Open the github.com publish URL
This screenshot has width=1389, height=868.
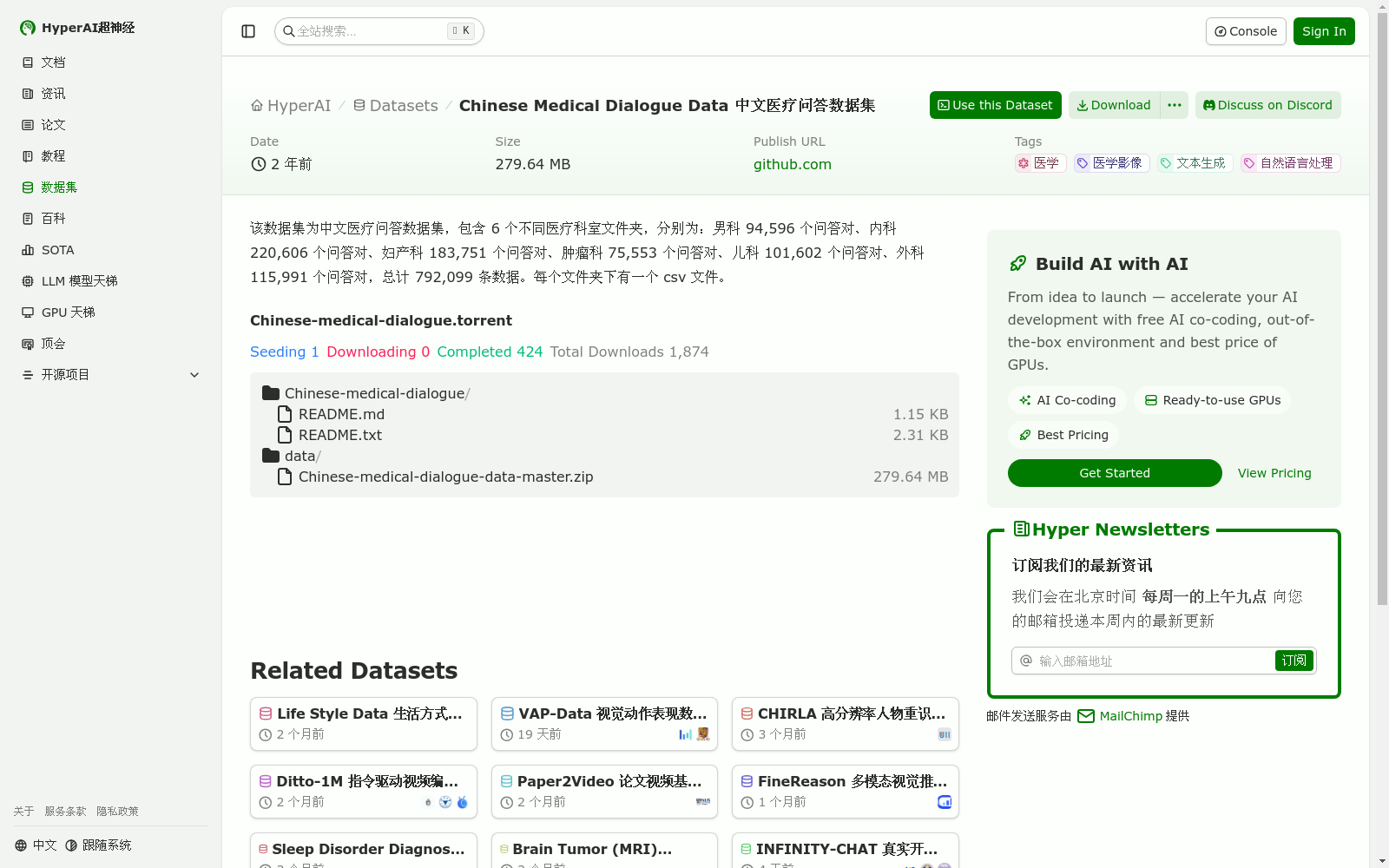(x=793, y=164)
